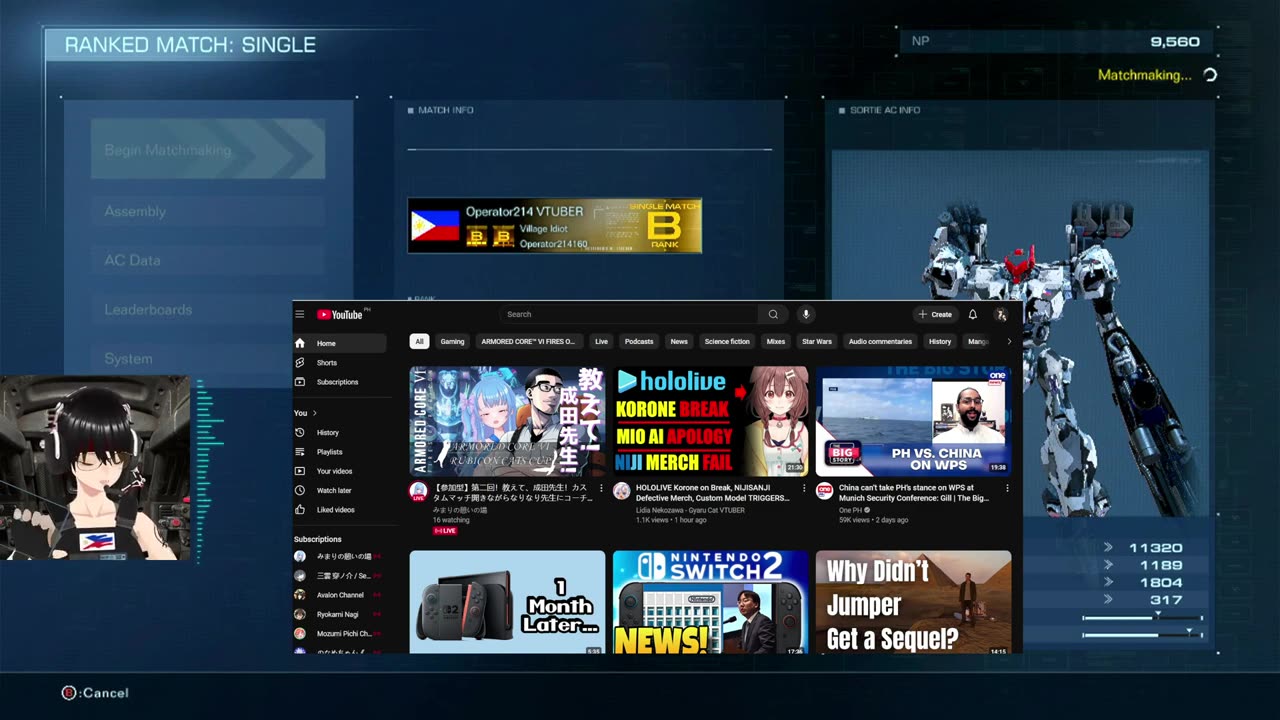Click the HOLOLIVE Korone on Break title
This screenshot has height=720, width=1280.
point(714,493)
